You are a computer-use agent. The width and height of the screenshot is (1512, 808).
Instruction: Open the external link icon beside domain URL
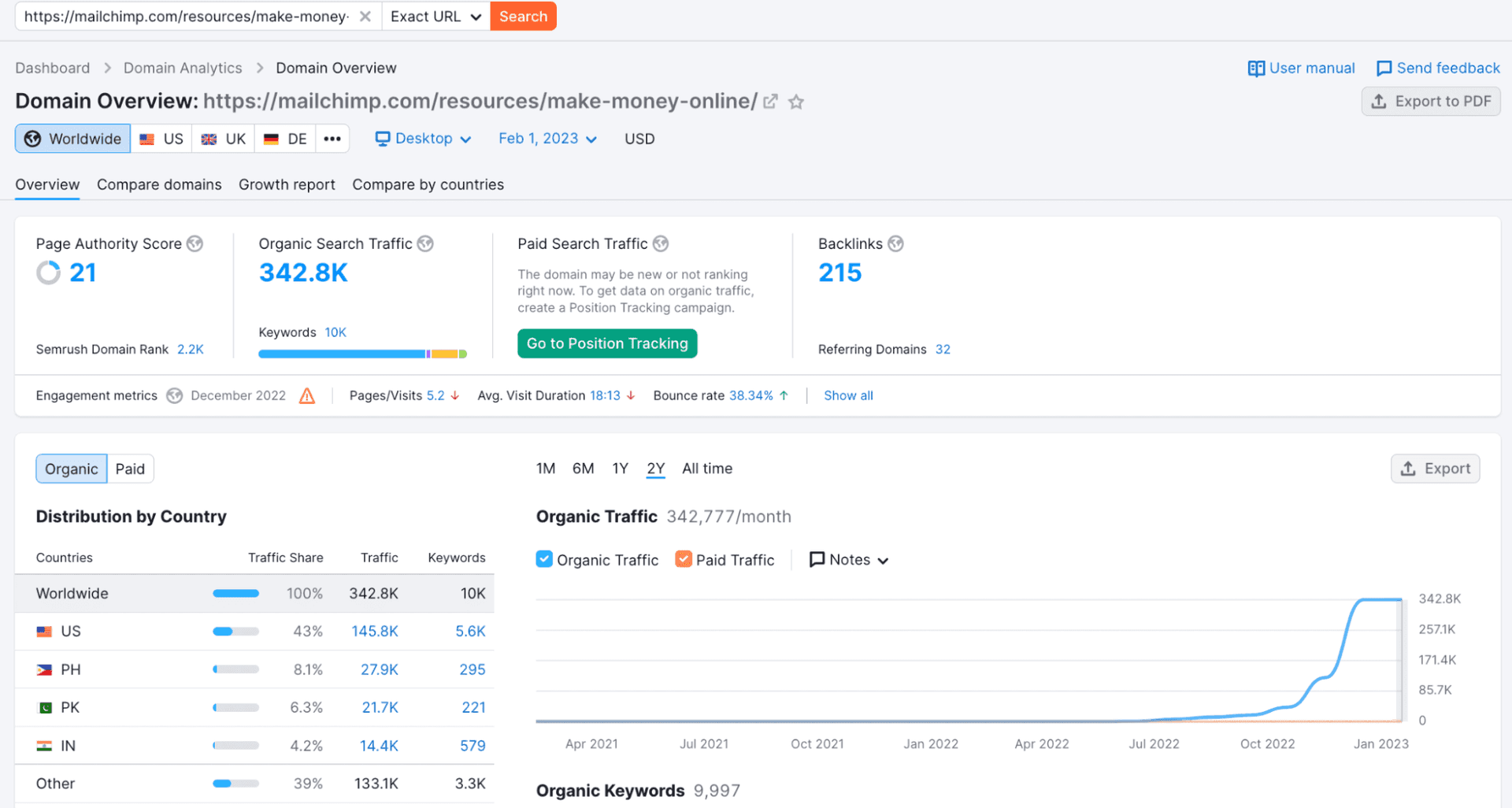pyautogui.click(x=771, y=102)
